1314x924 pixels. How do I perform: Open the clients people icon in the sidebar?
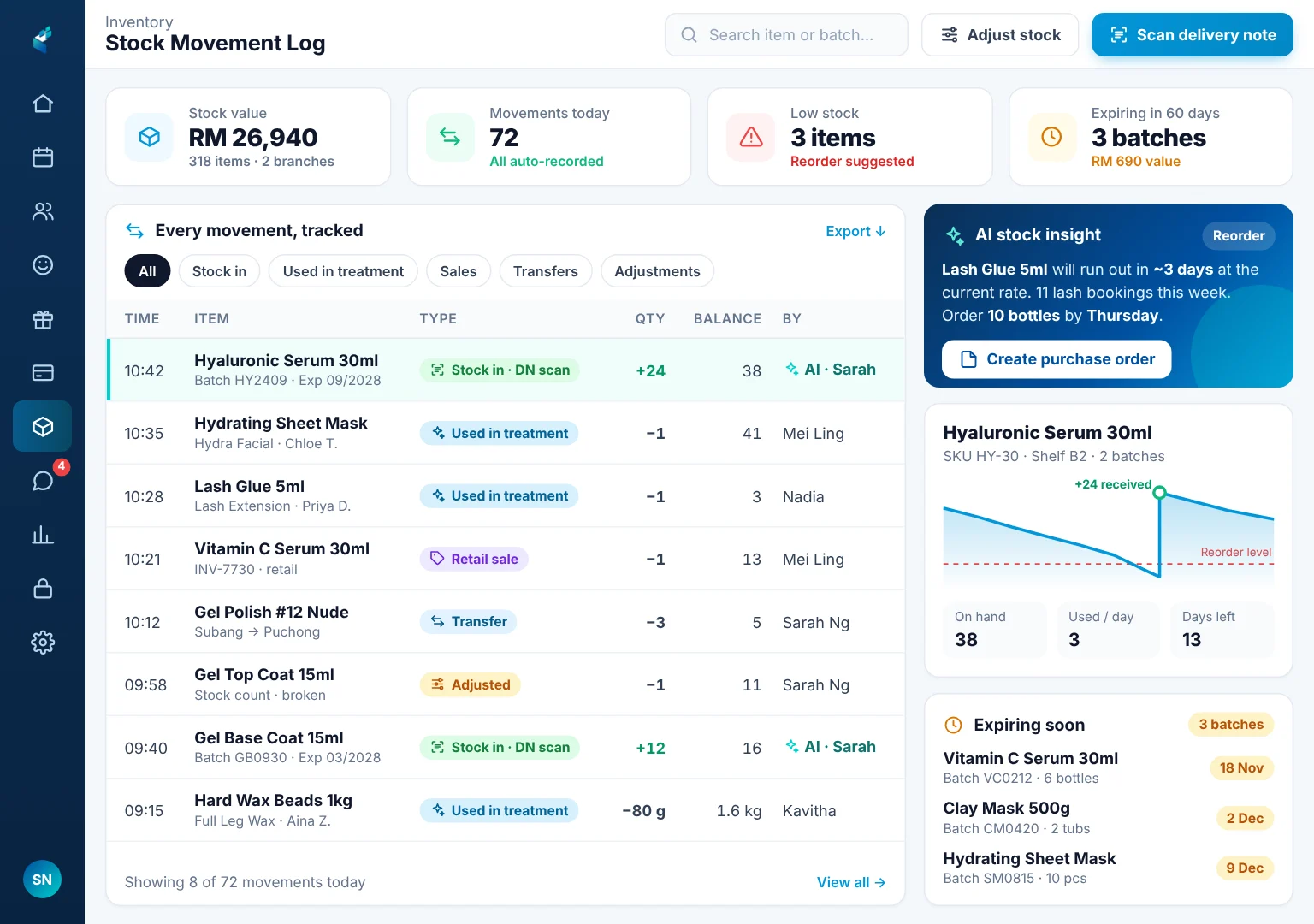(x=43, y=211)
